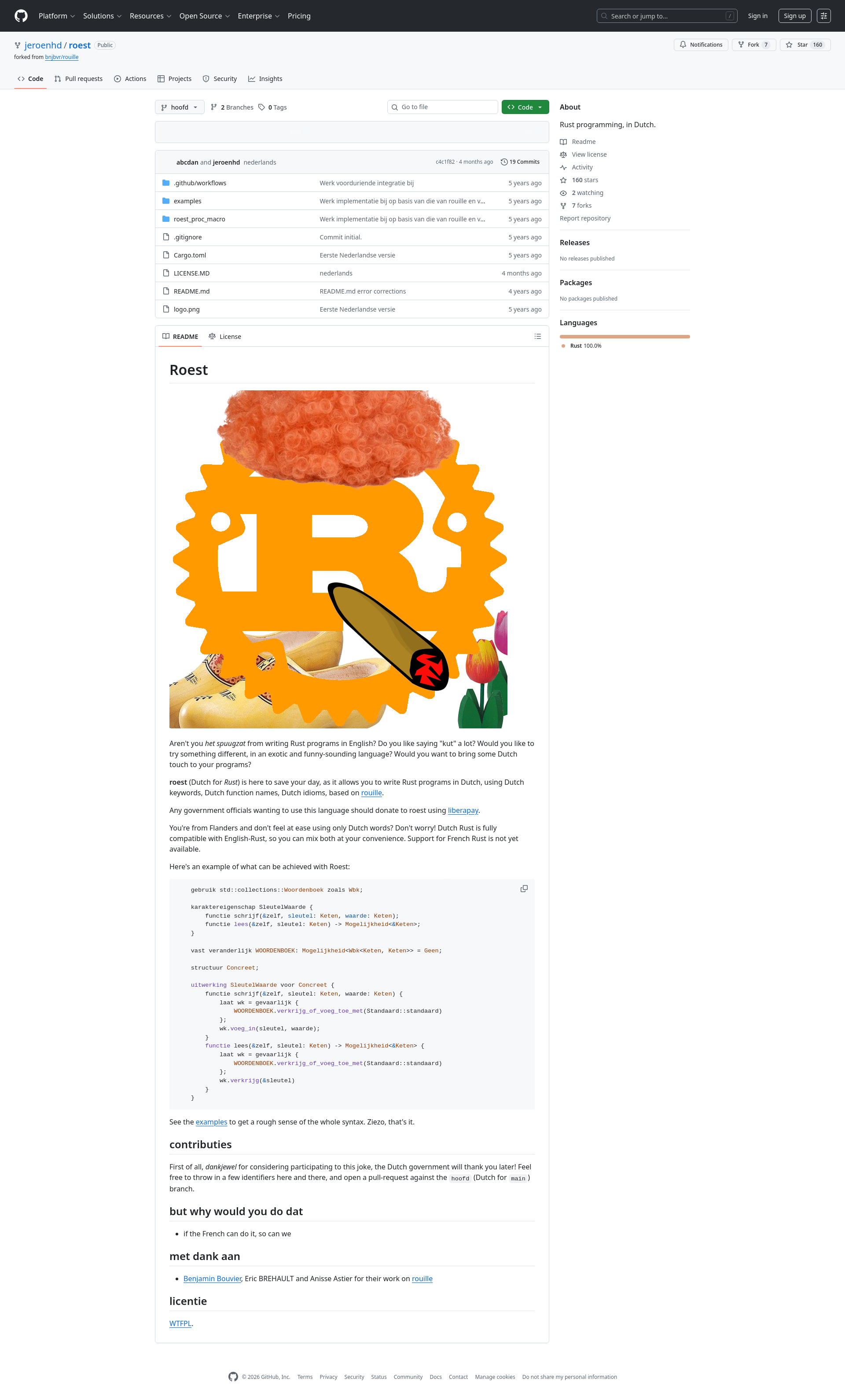Switch to the Pull requests tab
This screenshot has height=1400, width=845.
pyautogui.click(x=78, y=79)
